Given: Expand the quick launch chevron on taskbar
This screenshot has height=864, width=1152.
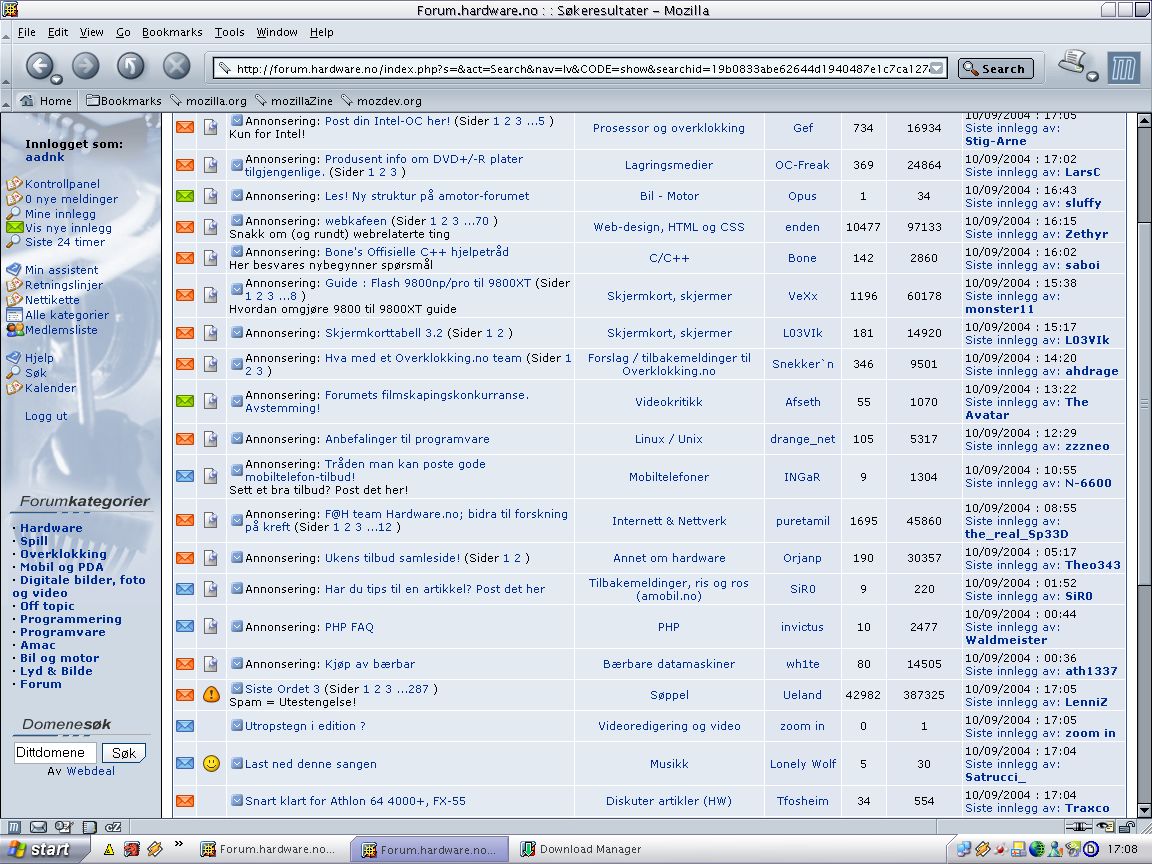Looking at the screenshot, I should pyautogui.click(x=179, y=845).
